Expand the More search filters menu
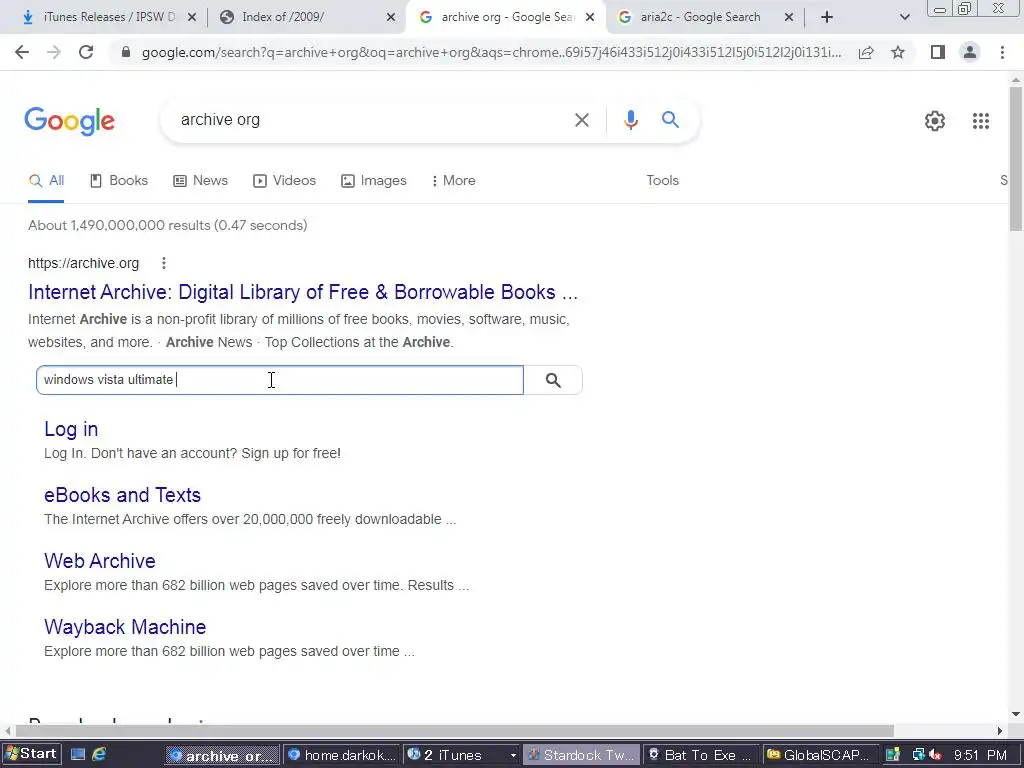This screenshot has width=1024, height=768. point(453,181)
